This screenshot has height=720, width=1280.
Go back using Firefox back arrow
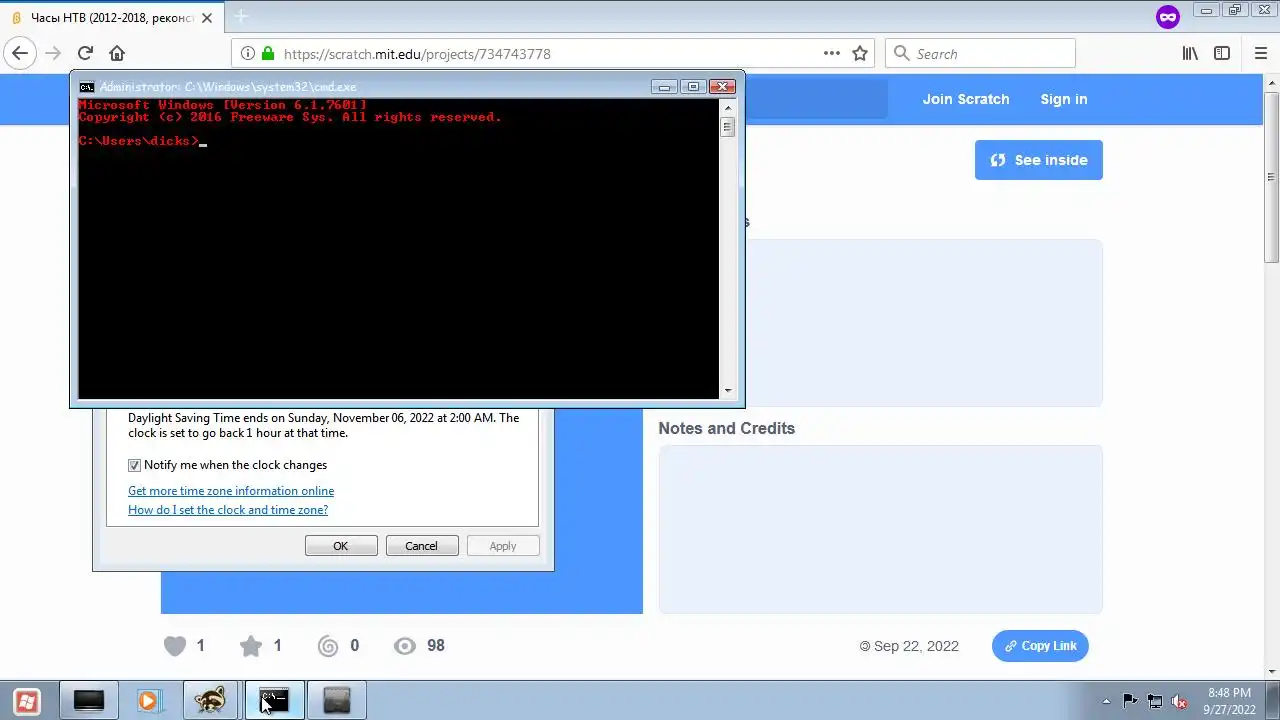tap(20, 54)
